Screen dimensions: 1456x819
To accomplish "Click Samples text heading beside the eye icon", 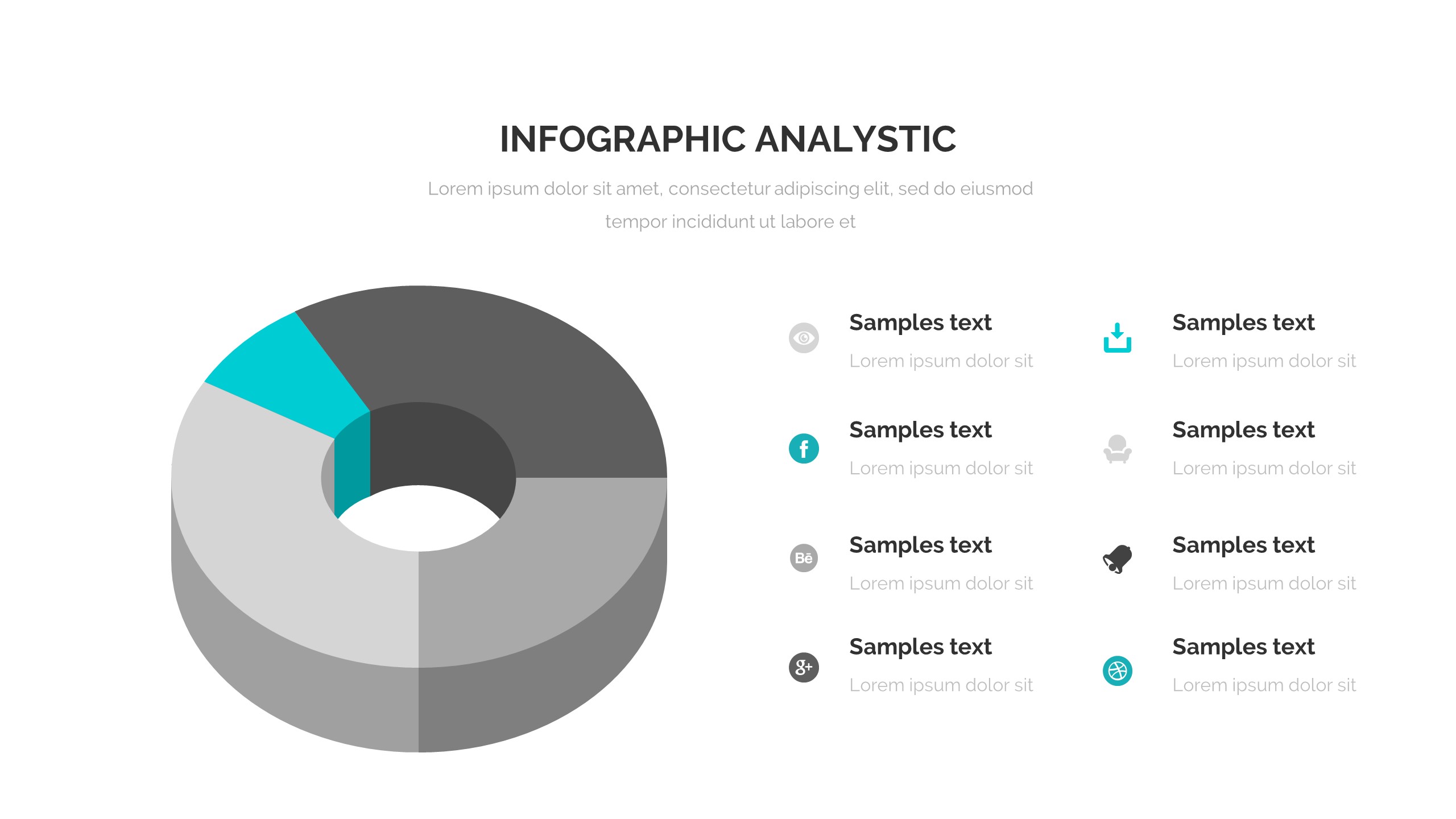I will (920, 322).
